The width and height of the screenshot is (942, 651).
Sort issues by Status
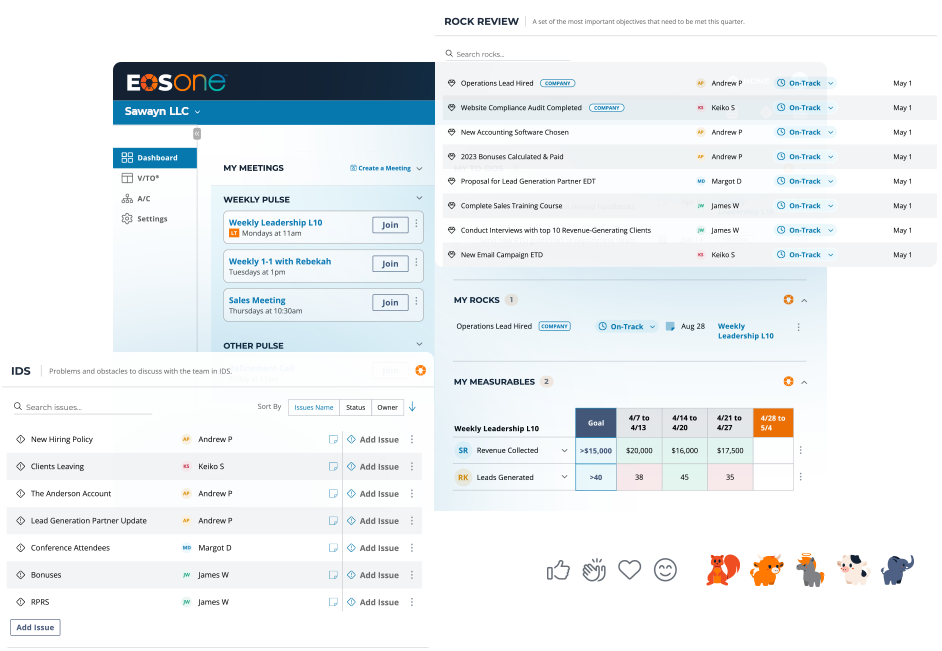click(x=355, y=407)
